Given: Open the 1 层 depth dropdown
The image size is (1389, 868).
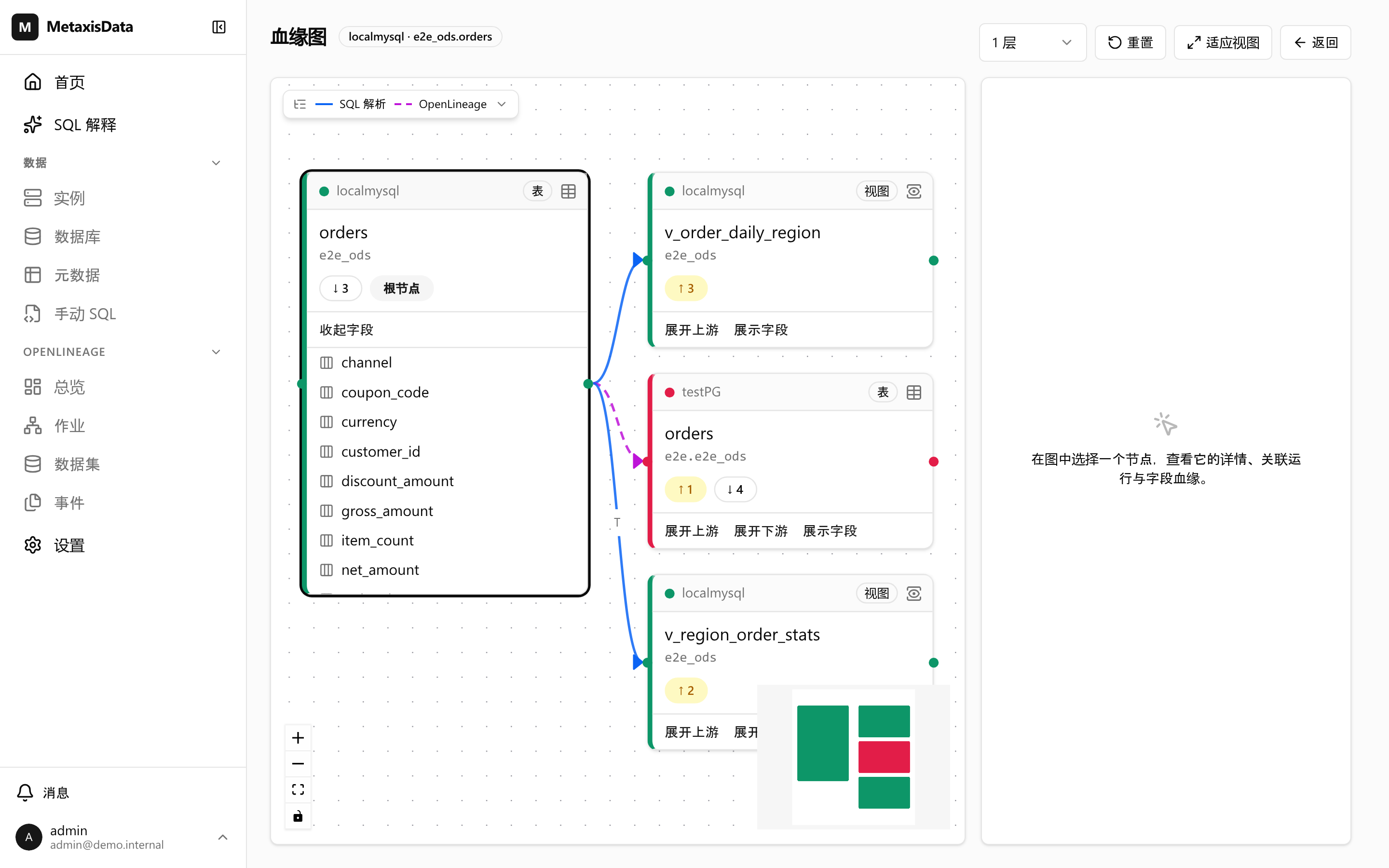Looking at the screenshot, I should click(1032, 42).
